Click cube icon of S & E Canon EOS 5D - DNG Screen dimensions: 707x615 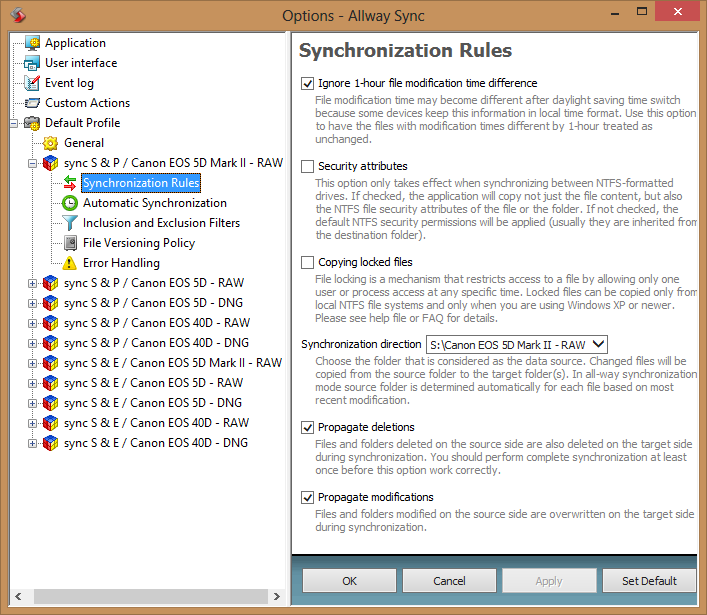click(x=50, y=403)
